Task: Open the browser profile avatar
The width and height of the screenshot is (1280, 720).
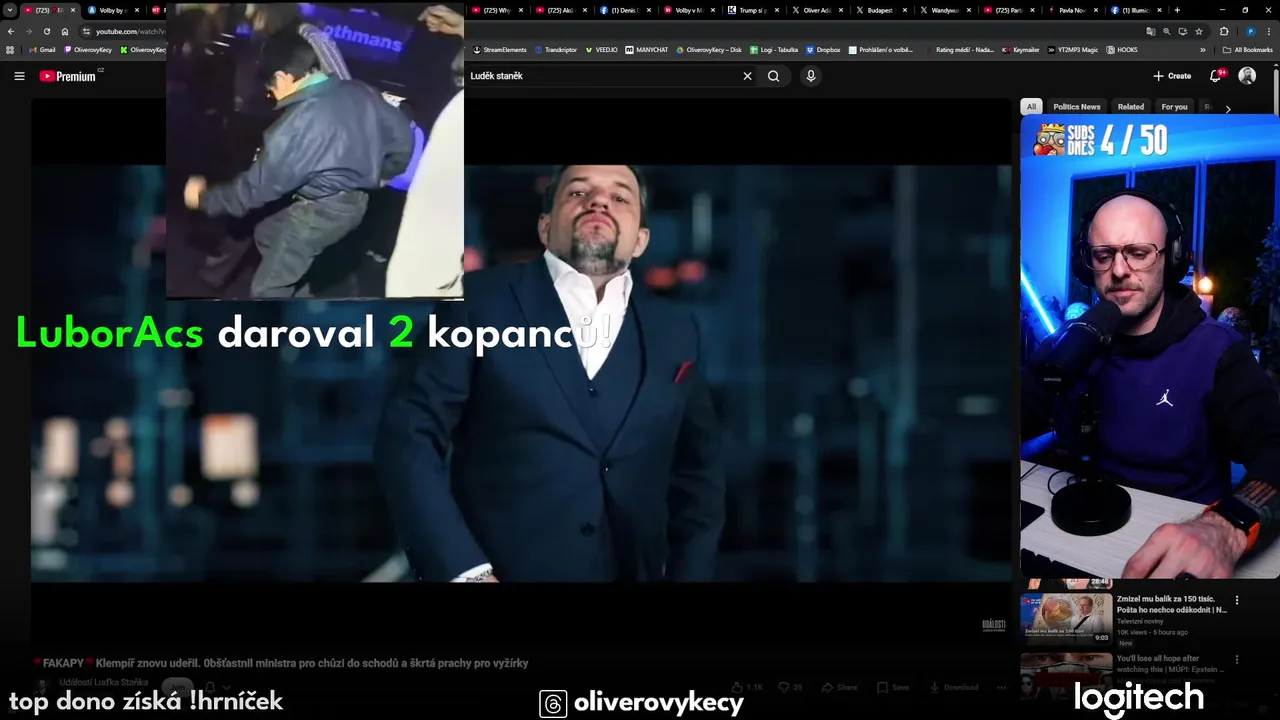Action: [x=1251, y=31]
